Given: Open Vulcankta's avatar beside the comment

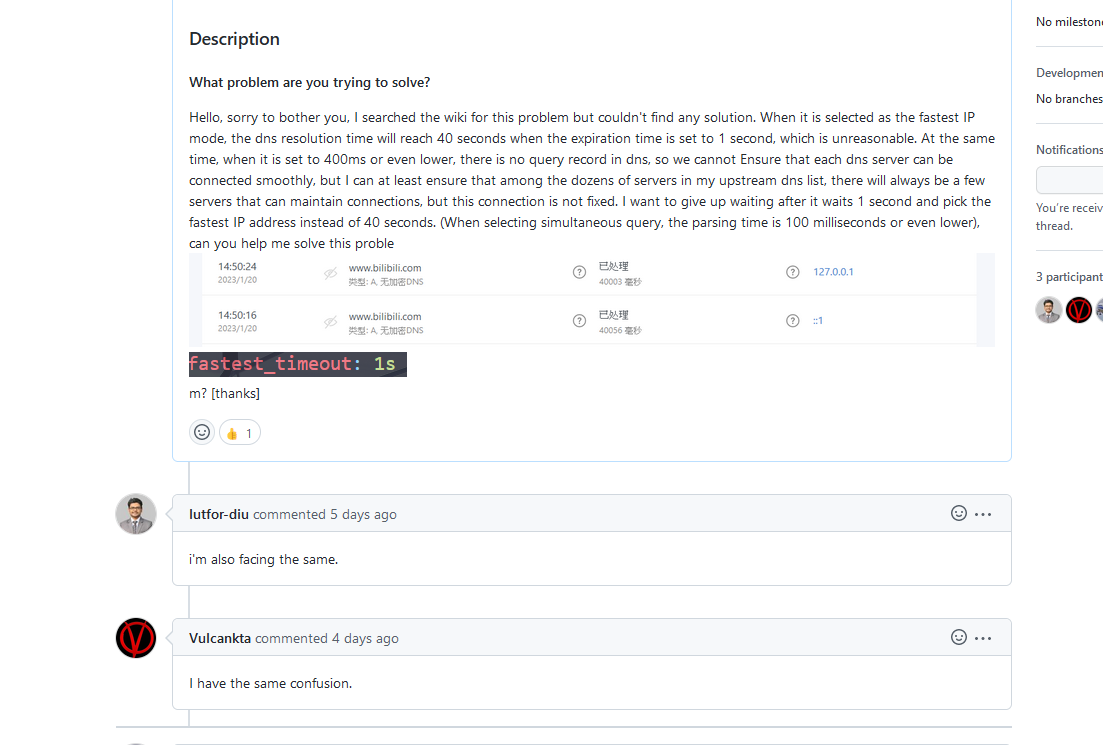Looking at the screenshot, I should click(136, 638).
